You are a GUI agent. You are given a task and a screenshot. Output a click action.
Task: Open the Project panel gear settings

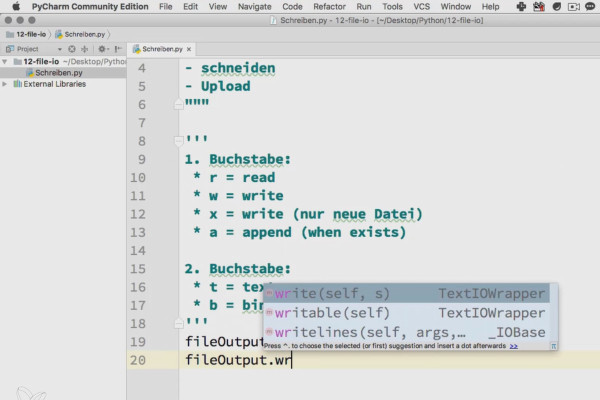(102, 49)
